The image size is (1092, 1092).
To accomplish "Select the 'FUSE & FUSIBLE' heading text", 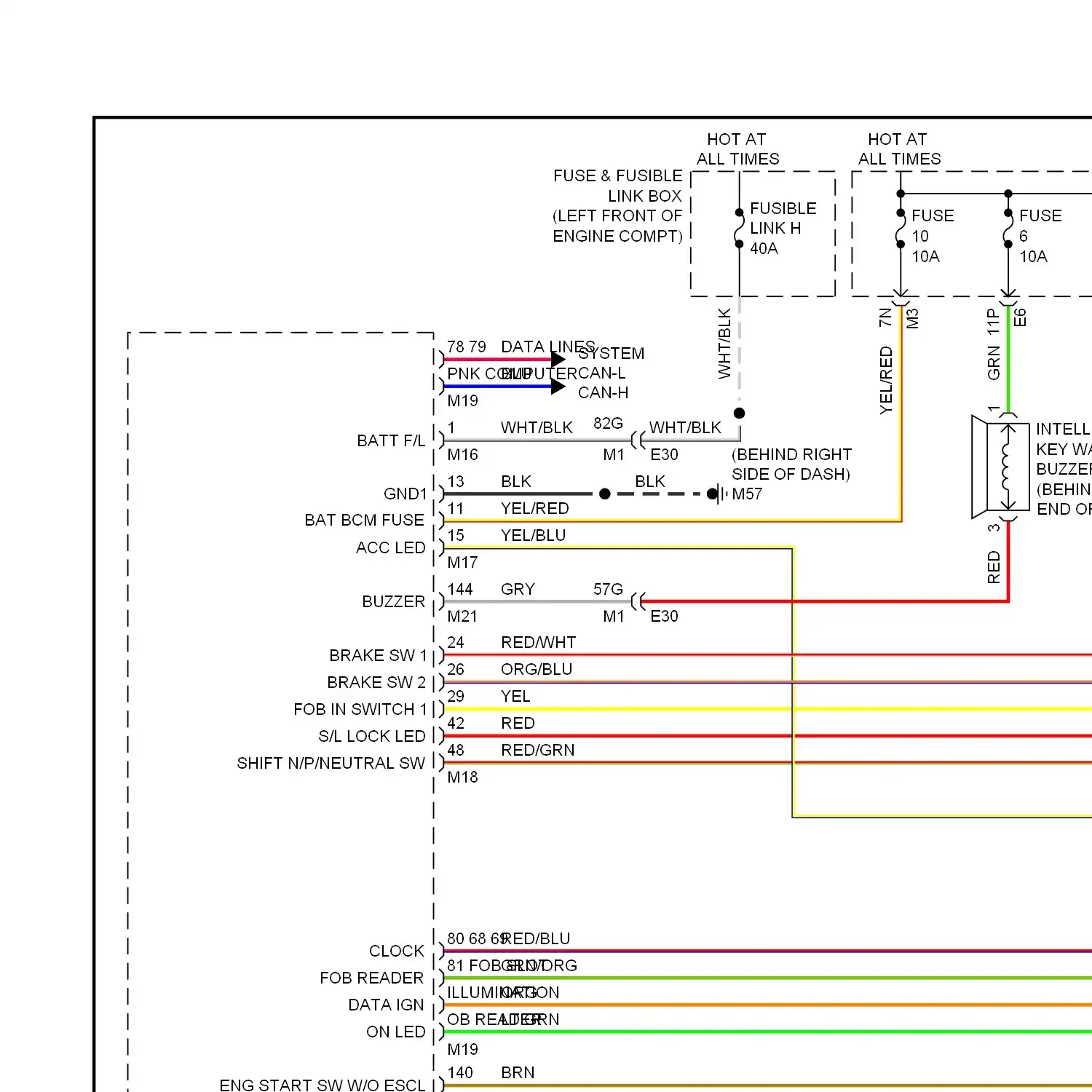I will point(617,176).
